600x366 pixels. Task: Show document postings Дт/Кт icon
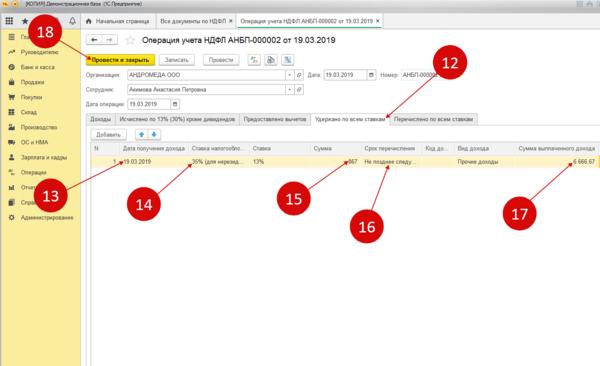tap(254, 60)
